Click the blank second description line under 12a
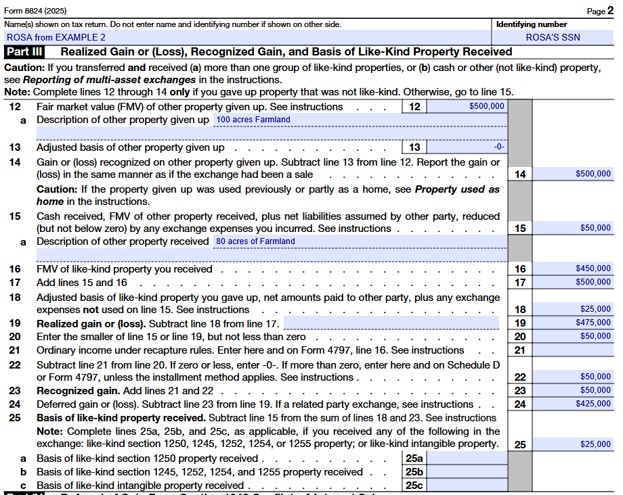The width and height of the screenshot is (623, 495). point(271,133)
